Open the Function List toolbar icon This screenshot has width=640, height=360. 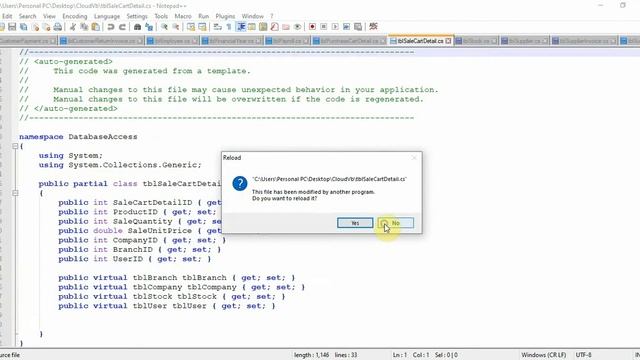tap(275, 27)
